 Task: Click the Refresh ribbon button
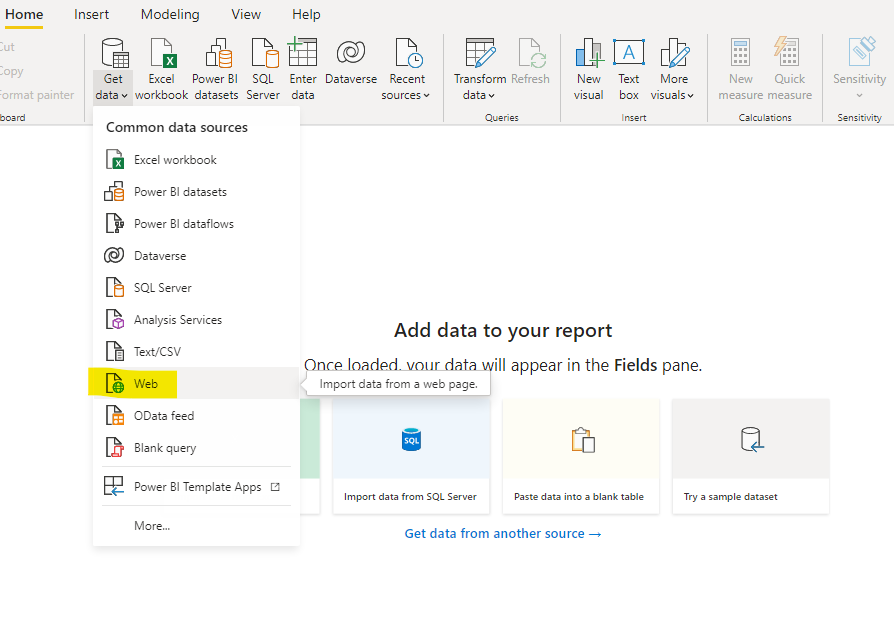(x=531, y=62)
